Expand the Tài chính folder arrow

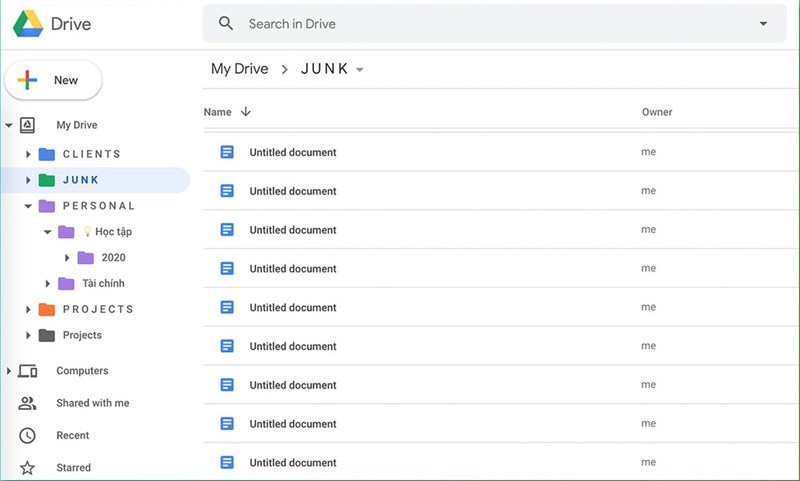[48, 284]
